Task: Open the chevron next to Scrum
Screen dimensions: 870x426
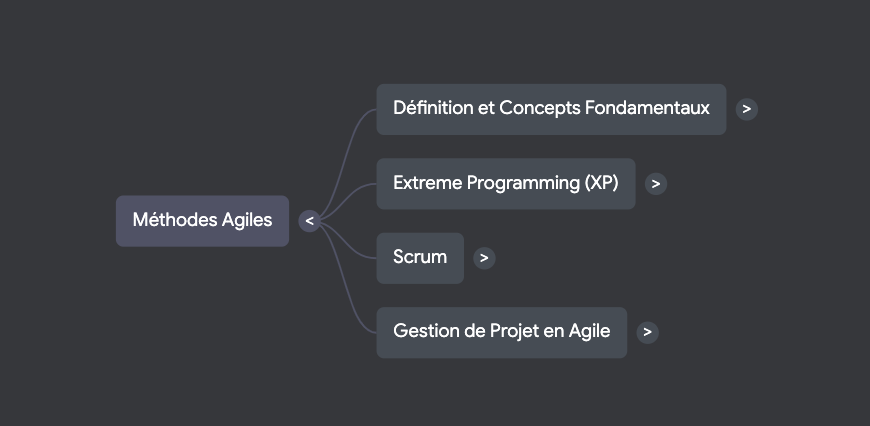Action: (x=484, y=258)
